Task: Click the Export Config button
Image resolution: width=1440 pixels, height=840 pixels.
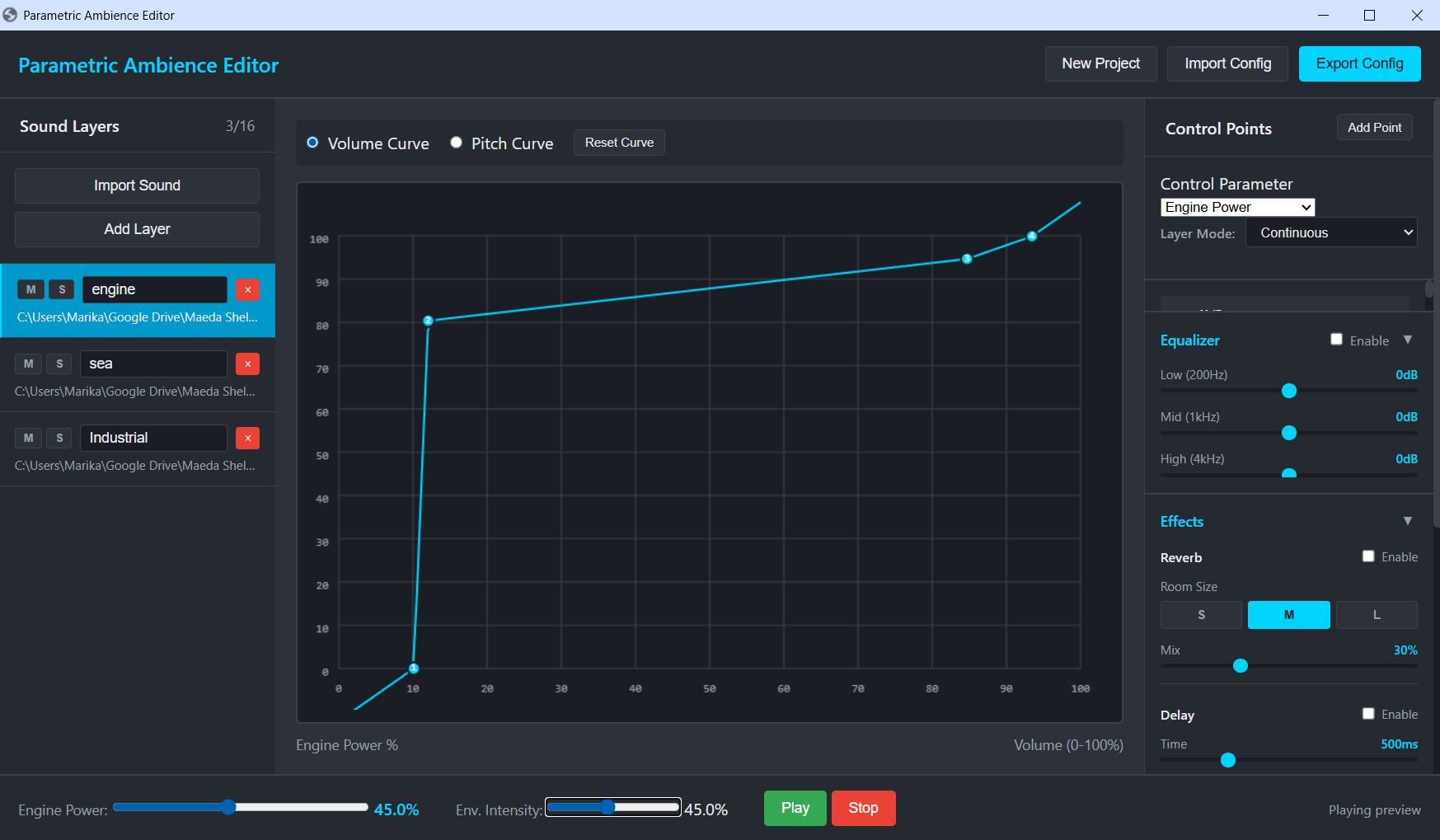Action: click(x=1359, y=63)
